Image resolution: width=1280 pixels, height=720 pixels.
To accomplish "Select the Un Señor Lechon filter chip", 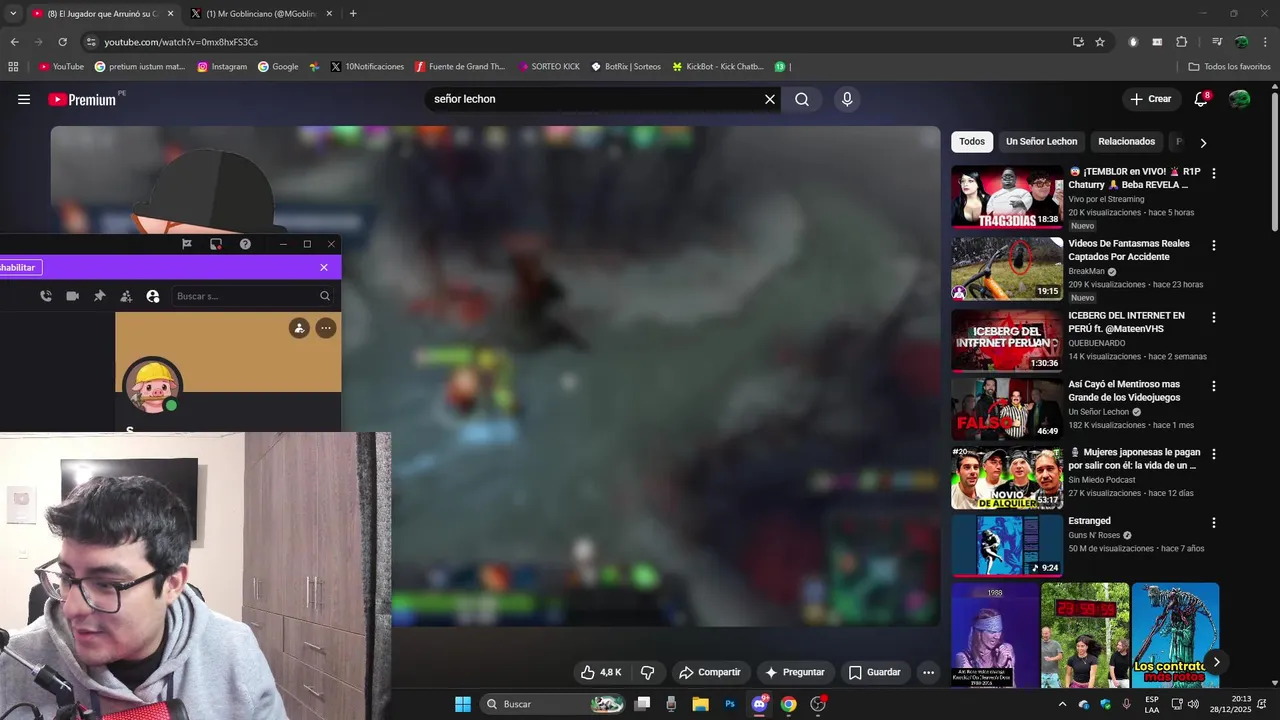I will tap(1041, 142).
